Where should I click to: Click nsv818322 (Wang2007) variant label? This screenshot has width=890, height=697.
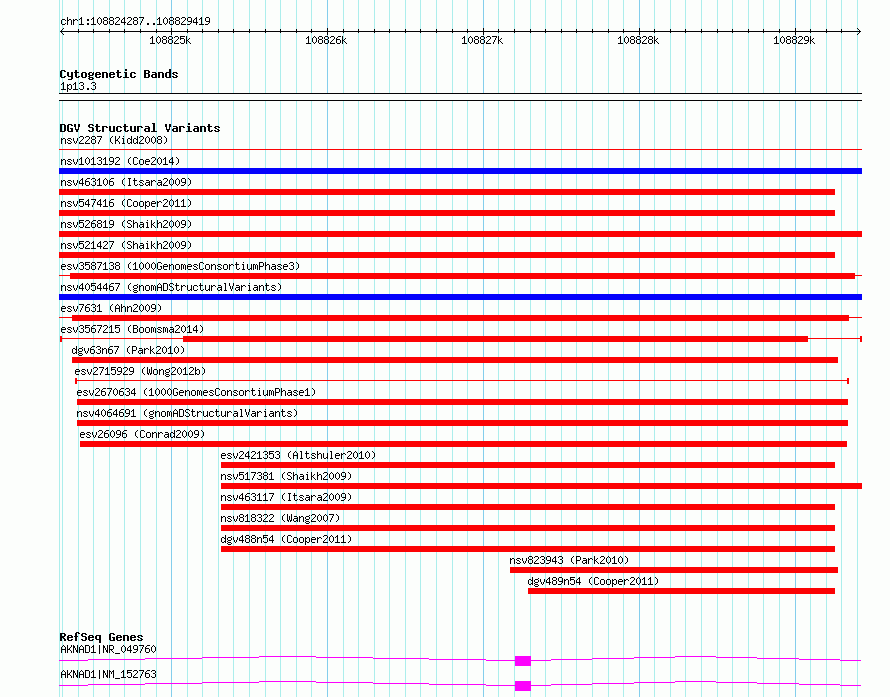click(x=280, y=518)
